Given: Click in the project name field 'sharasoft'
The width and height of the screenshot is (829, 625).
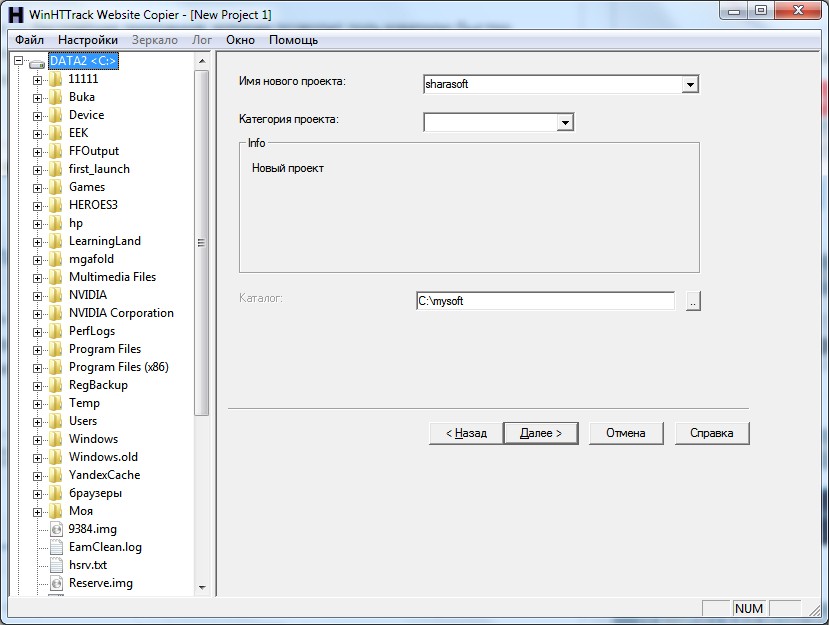Looking at the screenshot, I should [552, 85].
